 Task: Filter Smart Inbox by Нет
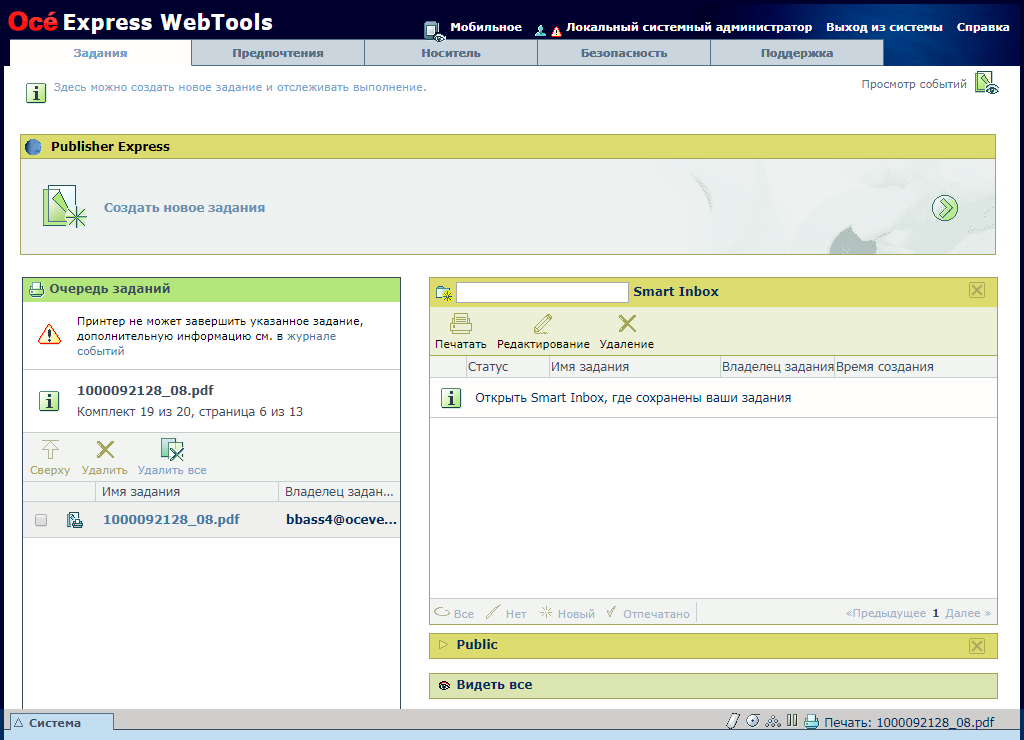506,613
